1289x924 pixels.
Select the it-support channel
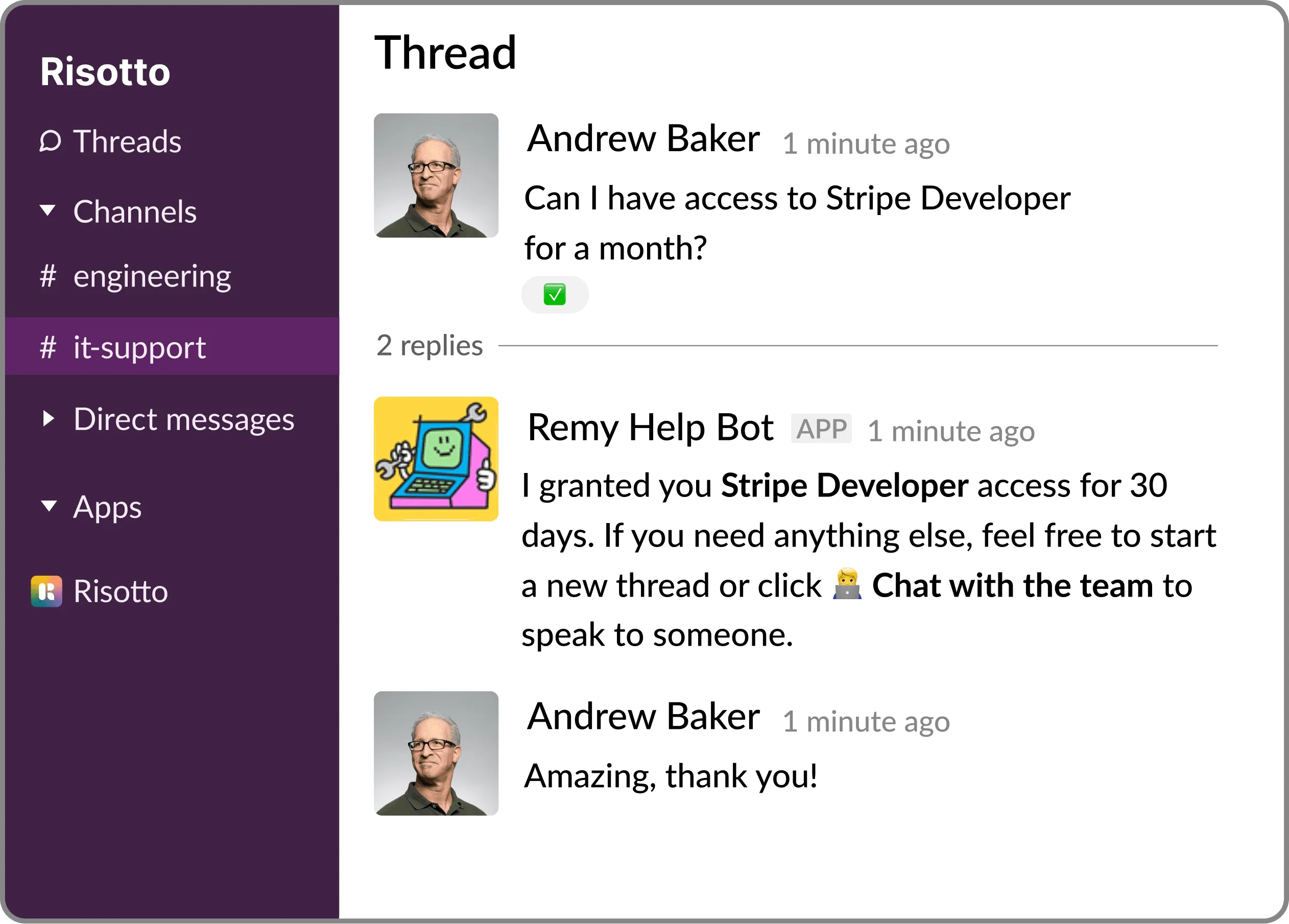[x=139, y=347]
